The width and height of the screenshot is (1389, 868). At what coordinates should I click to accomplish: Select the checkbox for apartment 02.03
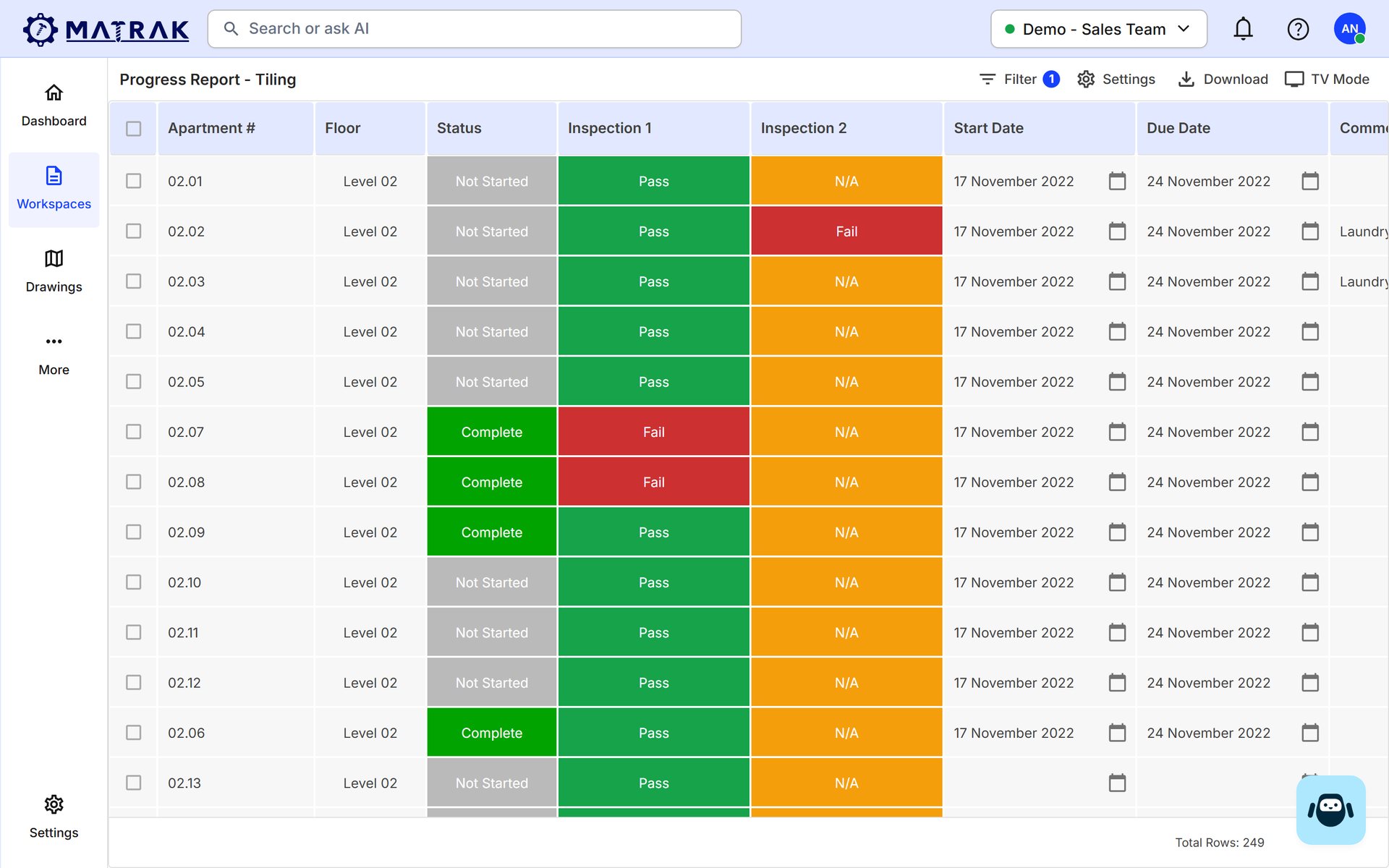click(133, 281)
